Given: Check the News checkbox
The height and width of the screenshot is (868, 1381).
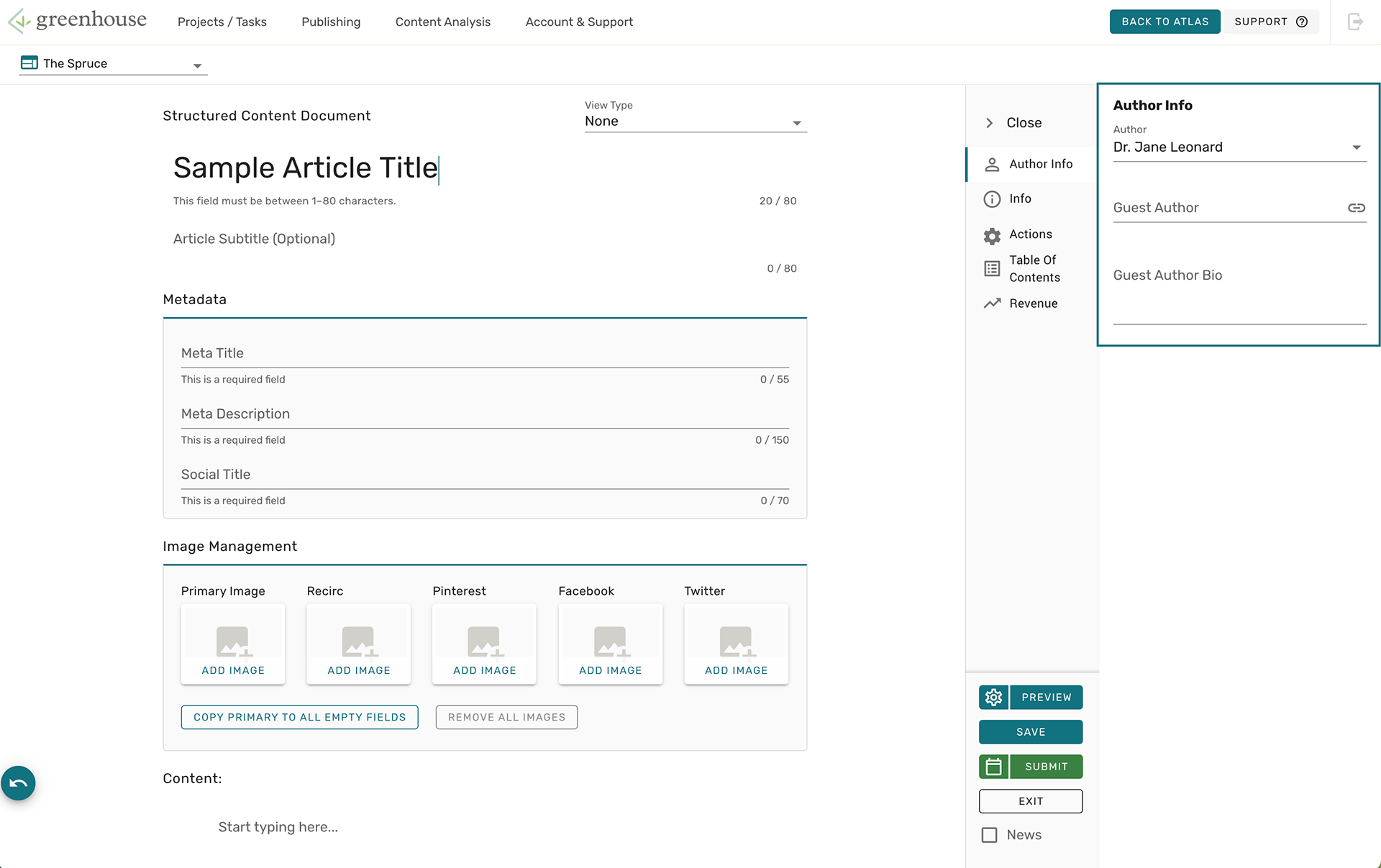Looking at the screenshot, I should pyautogui.click(x=990, y=835).
